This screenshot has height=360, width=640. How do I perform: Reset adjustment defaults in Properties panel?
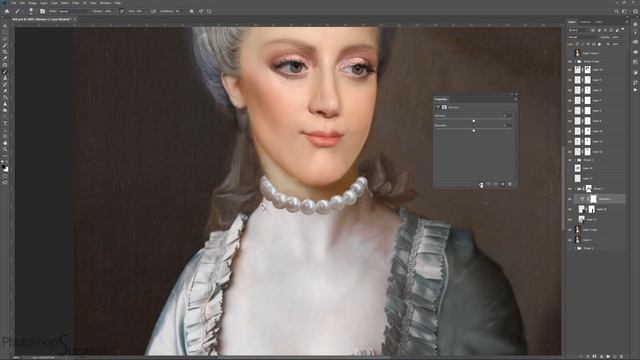(x=496, y=184)
